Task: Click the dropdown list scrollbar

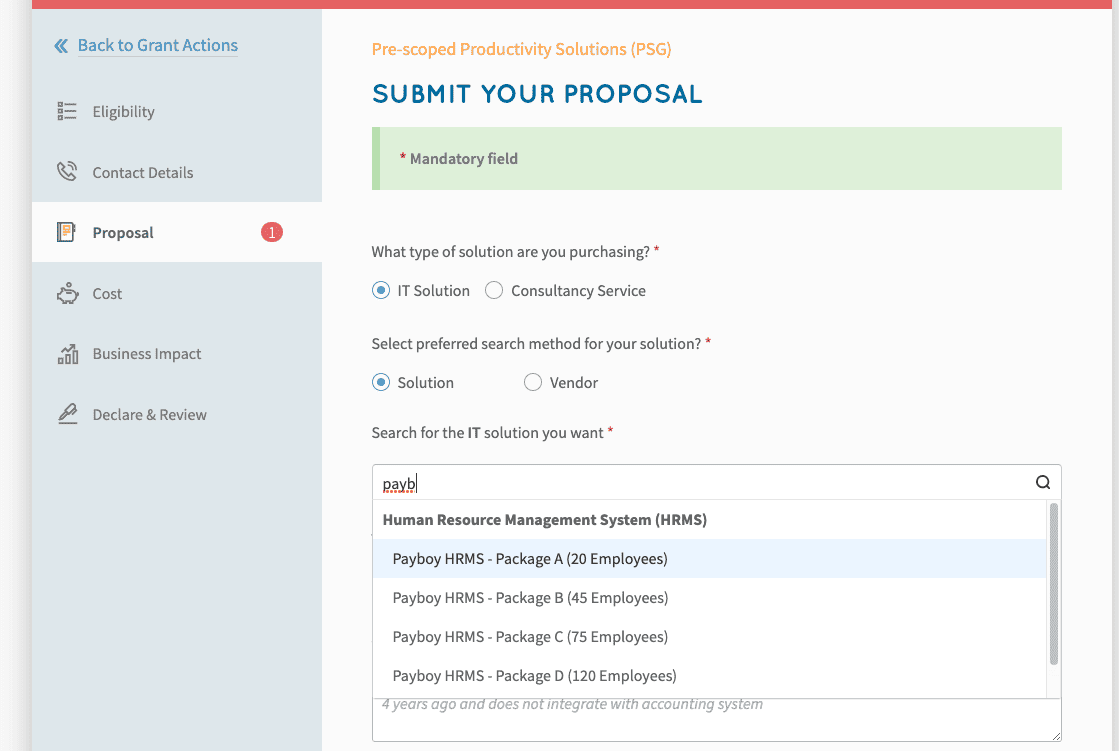Action: pyautogui.click(x=1053, y=585)
